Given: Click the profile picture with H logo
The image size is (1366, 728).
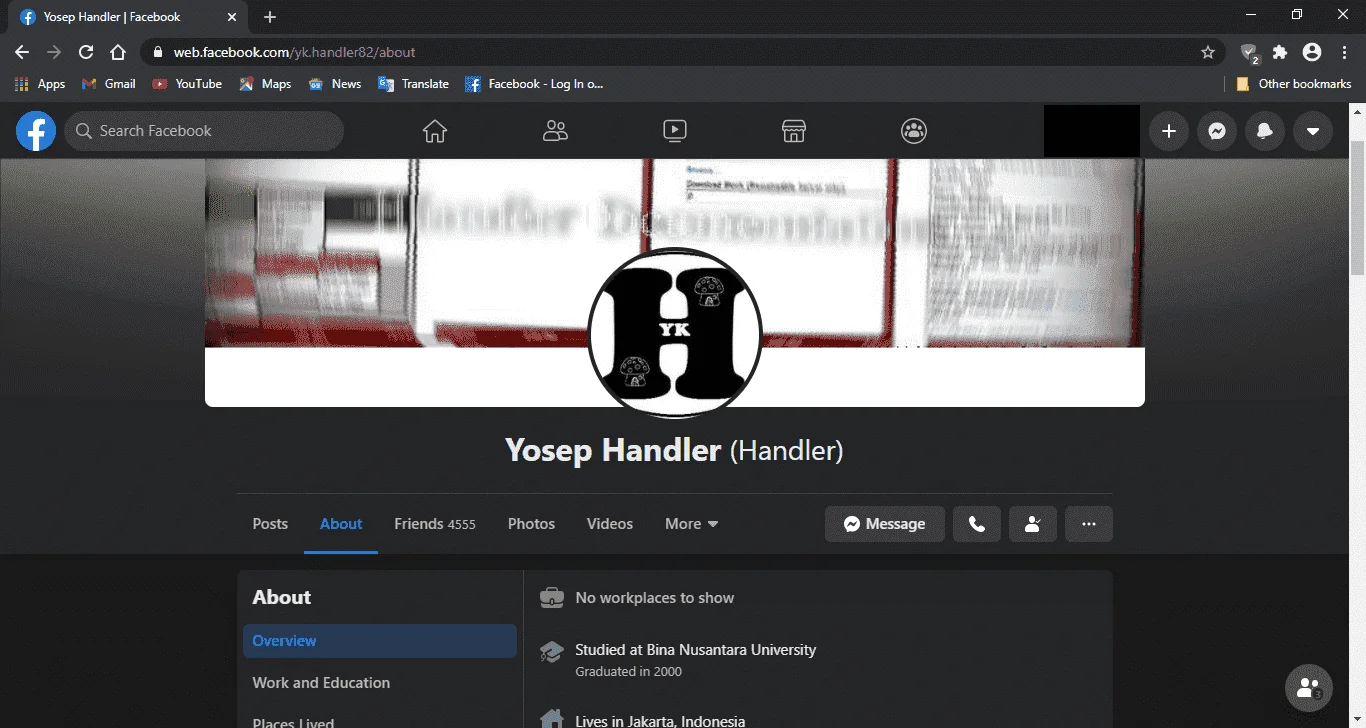Looking at the screenshot, I should pos(675,334).
